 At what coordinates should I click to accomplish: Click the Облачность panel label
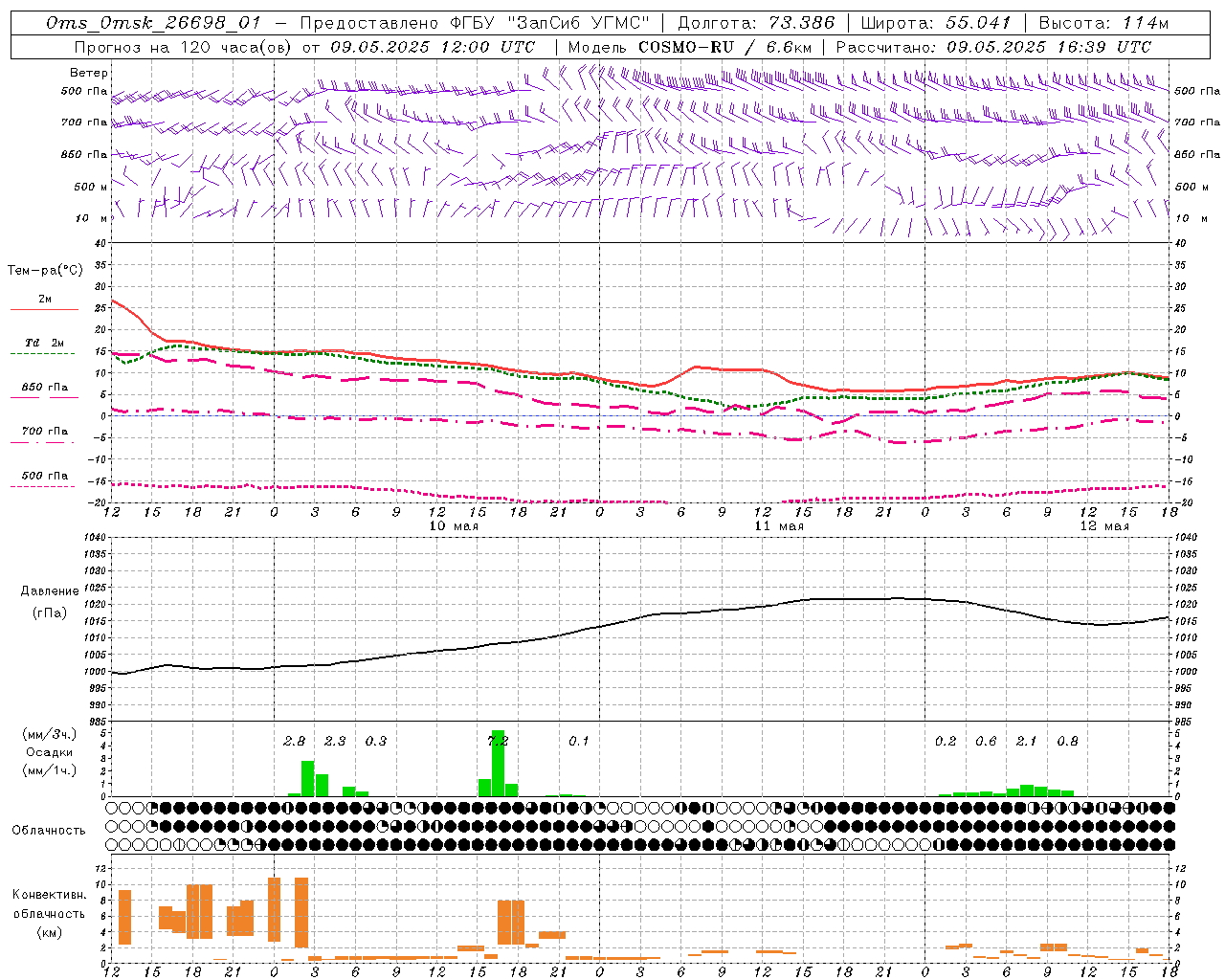pos(49,831)
